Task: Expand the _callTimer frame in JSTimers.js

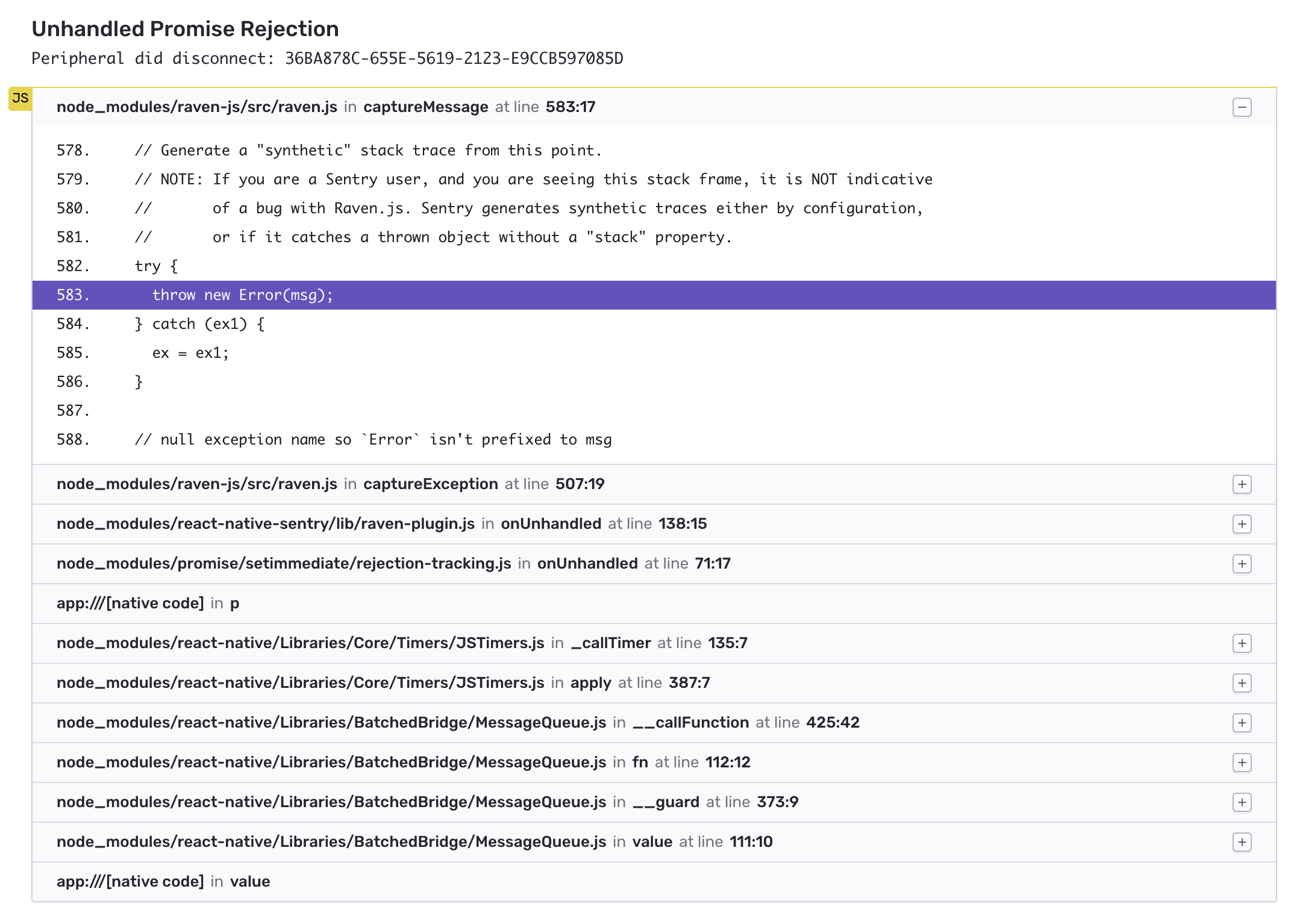Action: coord(1242,643)
